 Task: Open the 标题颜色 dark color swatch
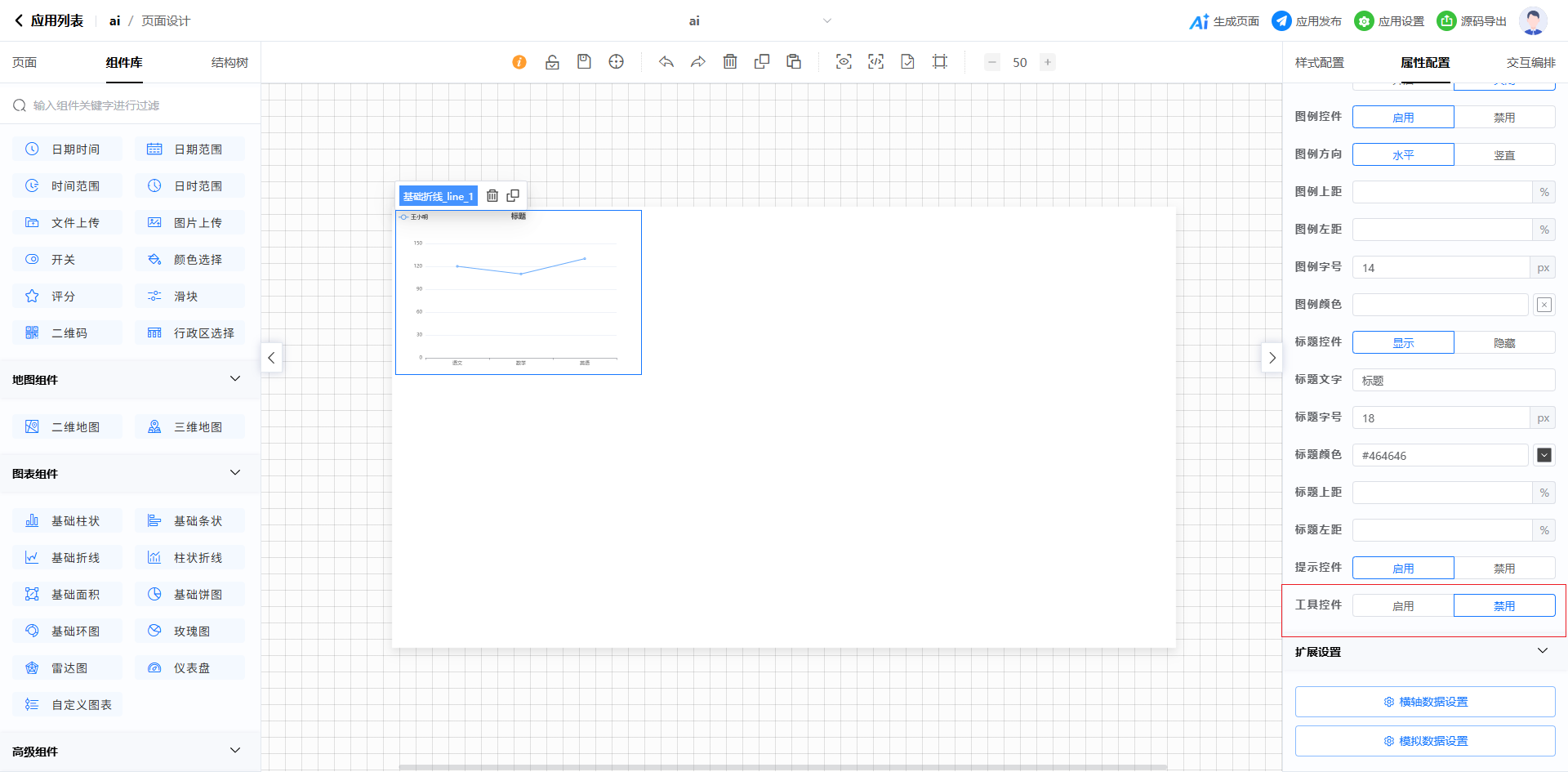click(1543, 455)
